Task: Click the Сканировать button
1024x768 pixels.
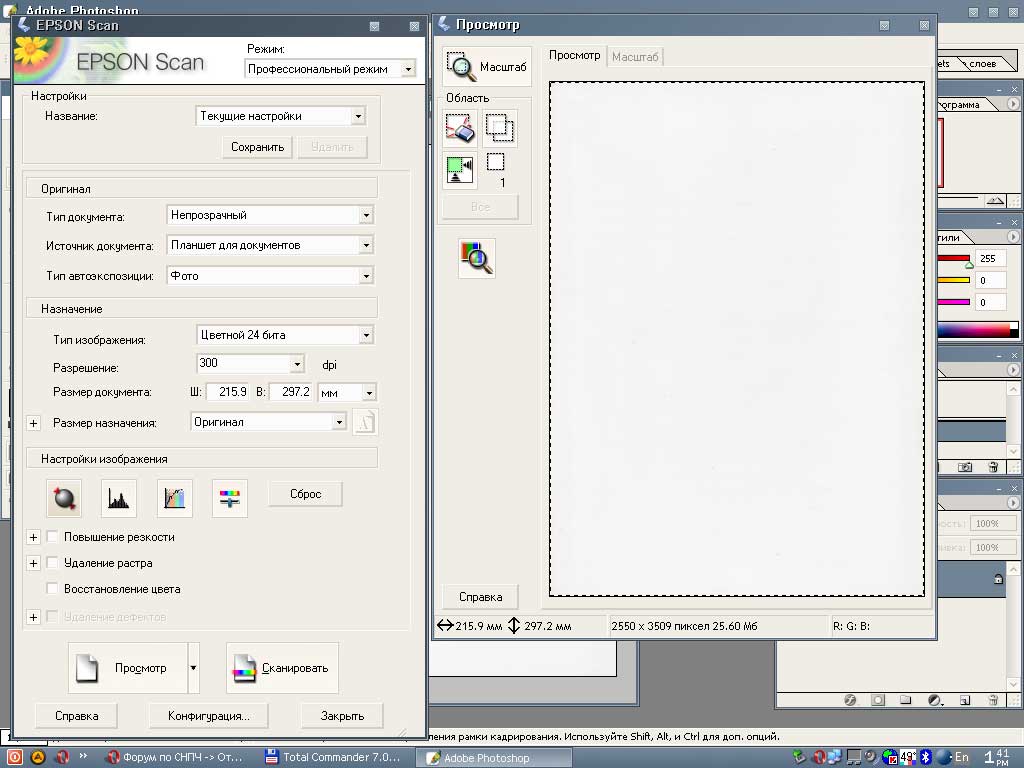Action: point(282,667)
